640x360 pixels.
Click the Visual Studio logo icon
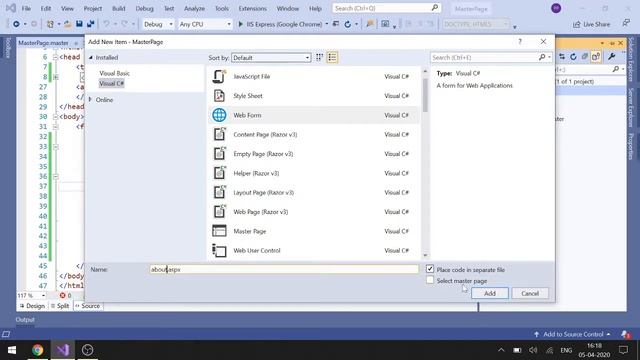(x=11, y=8)
